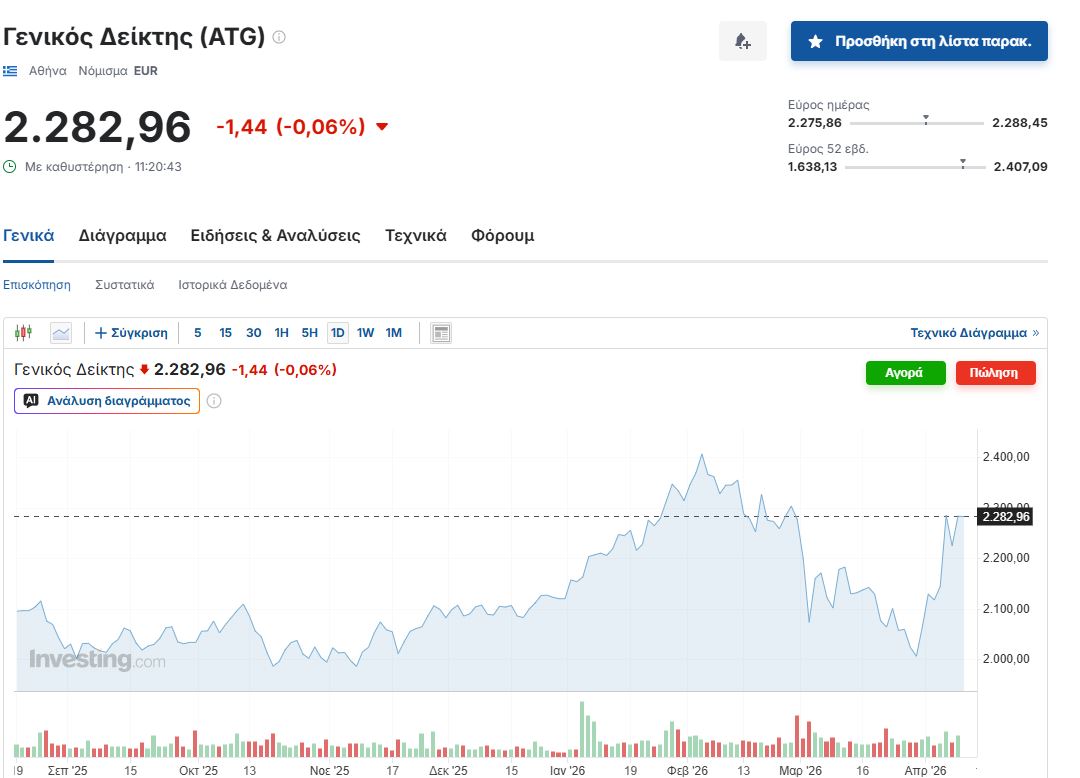Image resolution: width=1080 pixels, height=778 pixels.
Task: Click the Greek flag icon
Action: [x=10, y=71]
